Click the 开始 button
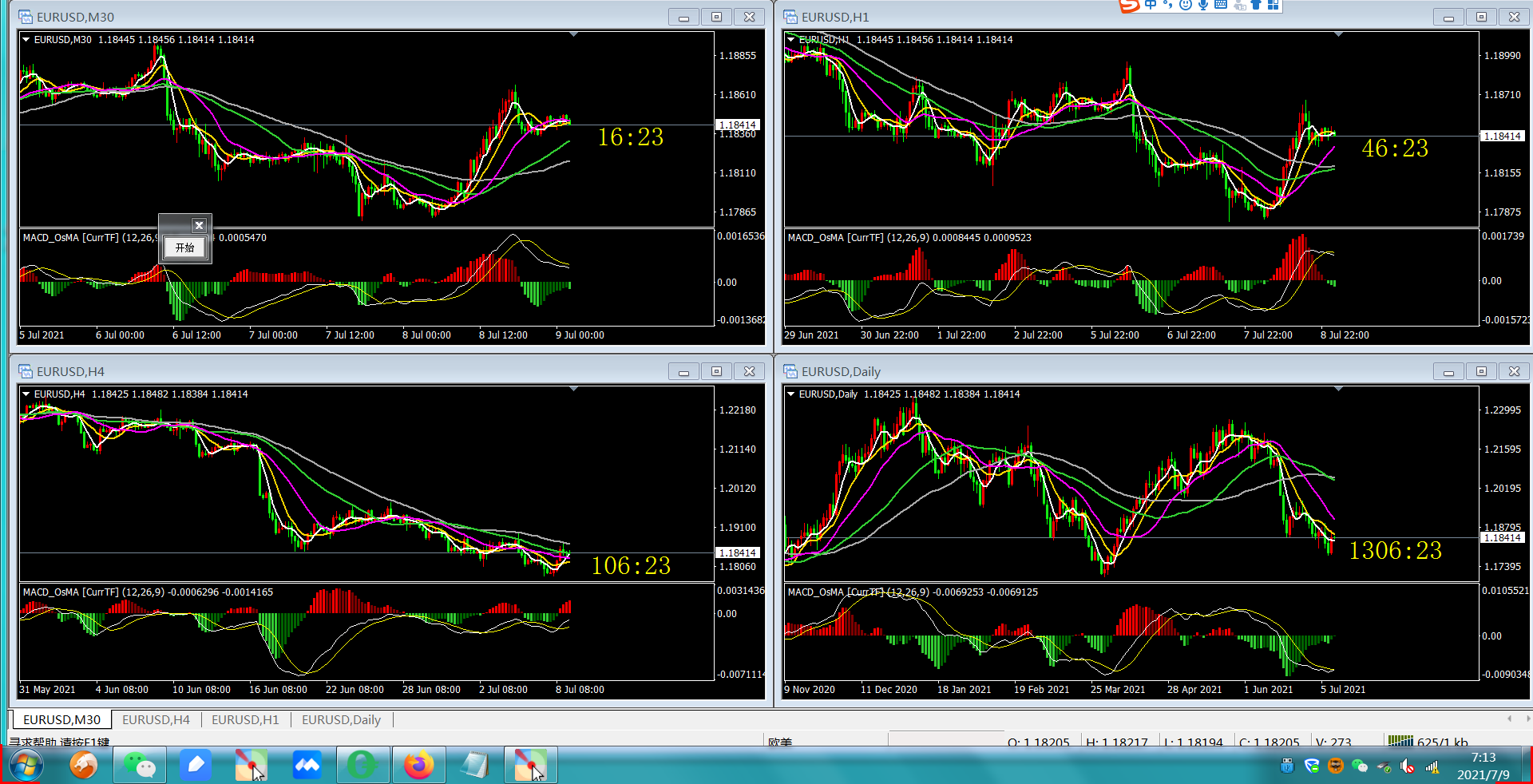Image resolution: width=1533 pixels, height=784 pixels. coord(185,247)
